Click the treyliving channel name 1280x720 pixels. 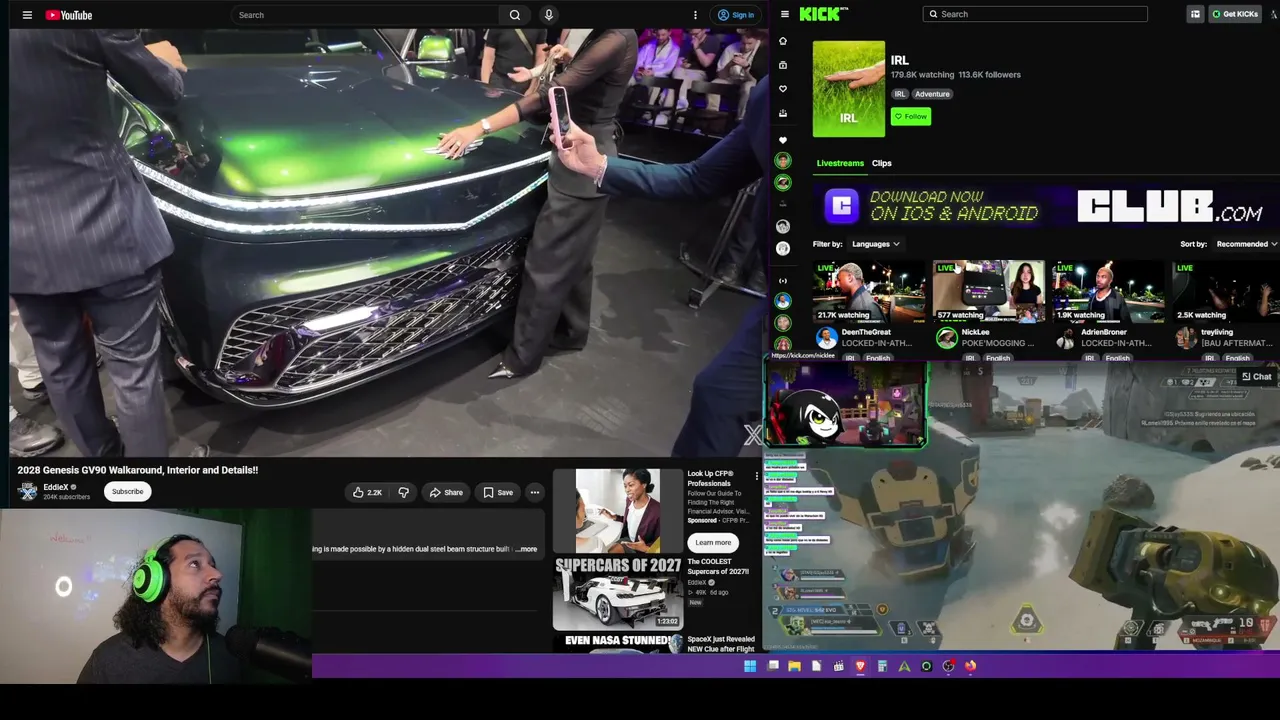[1217, 332]
